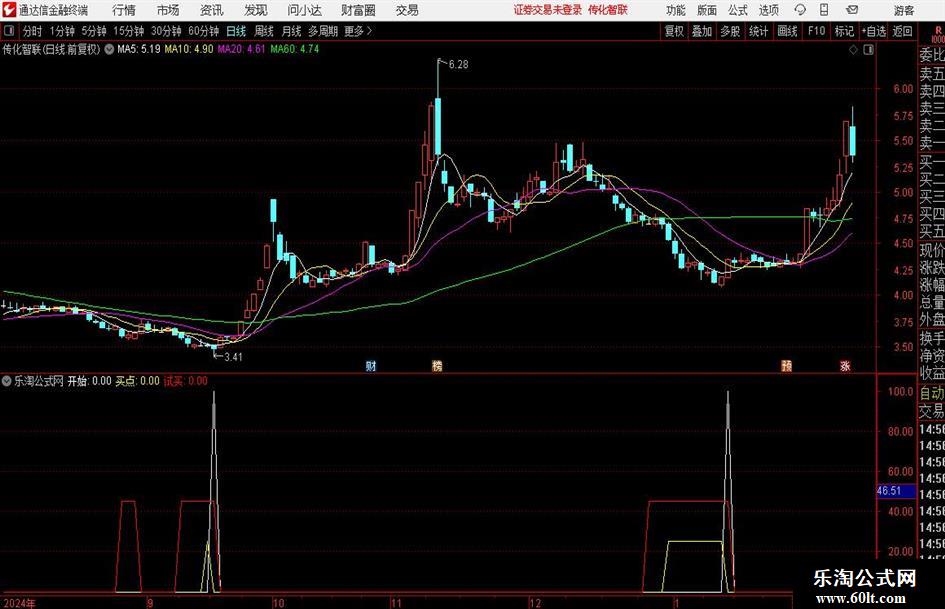Click the 46.51 axis value marker
The width and height of the screenshot is (945, 609).
click(x=896, y=491)
